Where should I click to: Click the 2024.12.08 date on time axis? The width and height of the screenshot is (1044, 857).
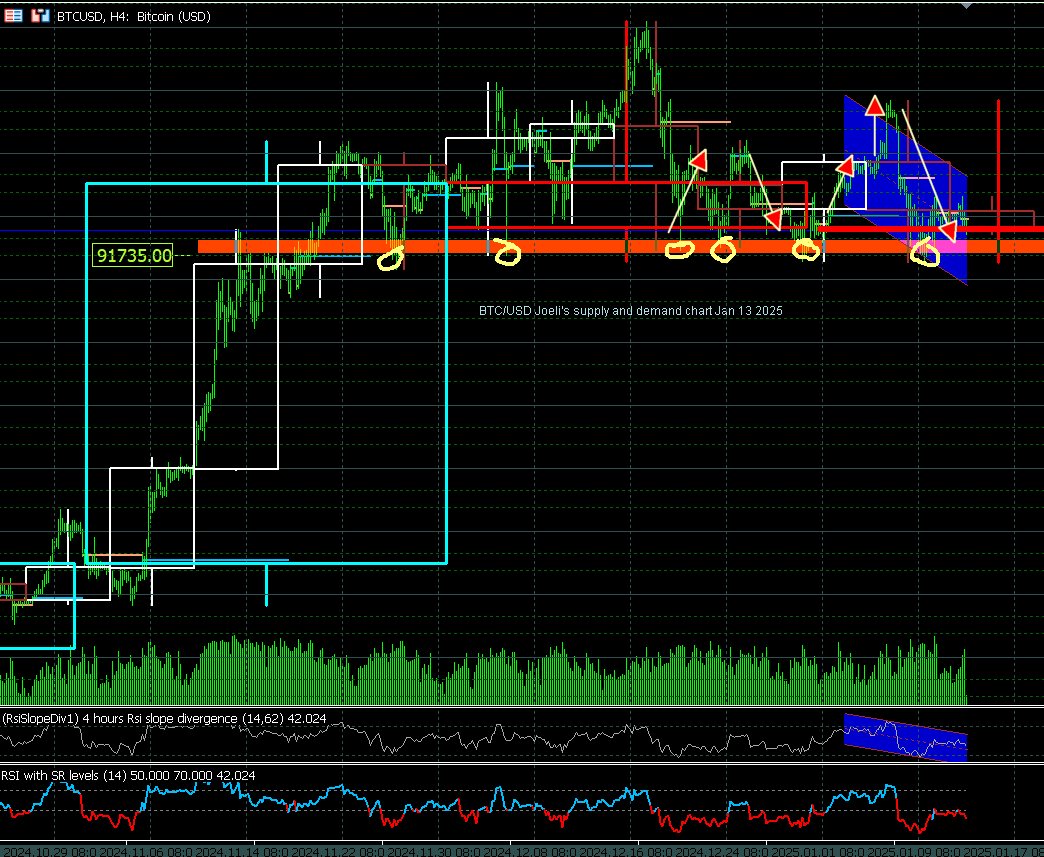pyautogui.click(x=531, y=851)
